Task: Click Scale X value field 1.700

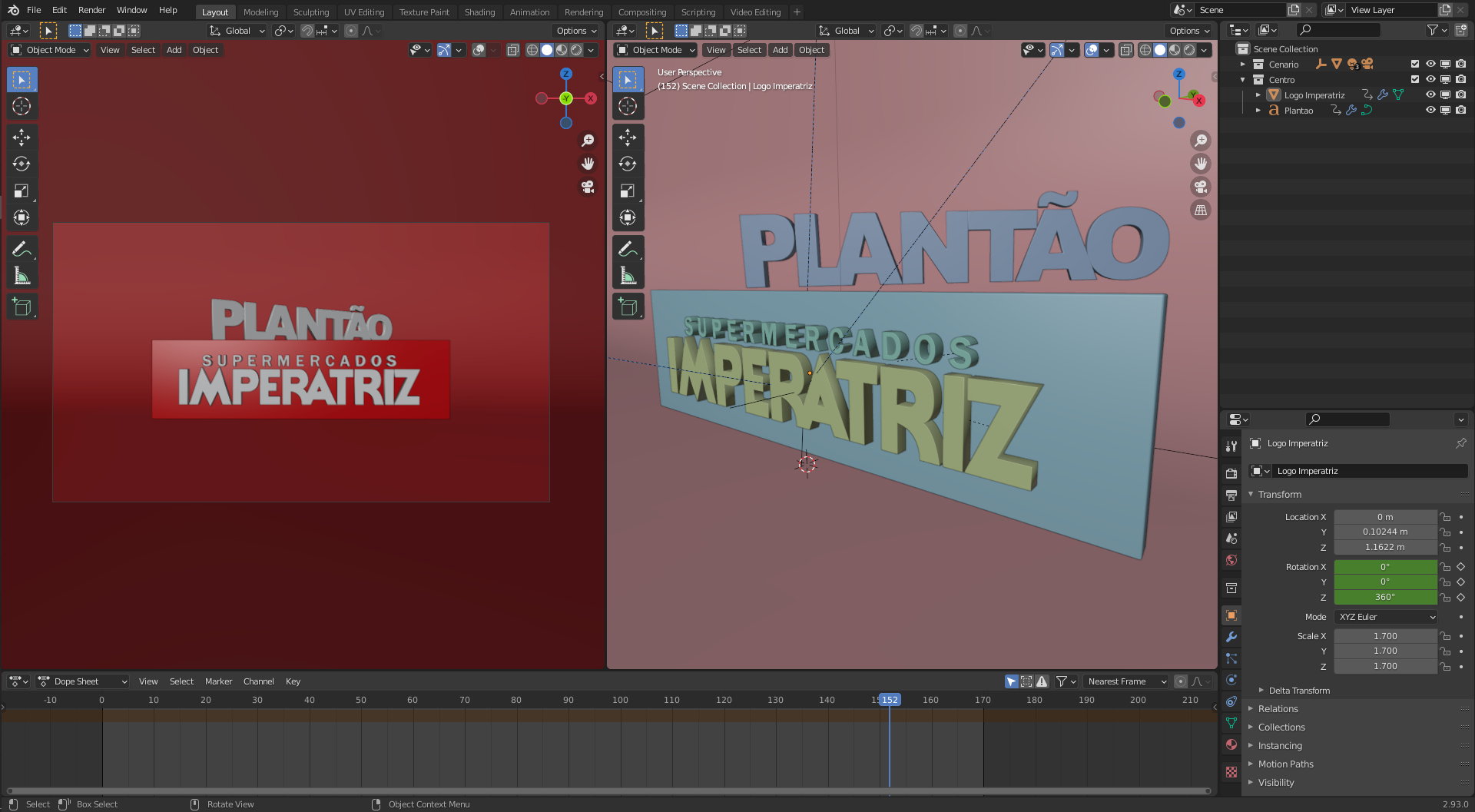Action: (1385, 636)
